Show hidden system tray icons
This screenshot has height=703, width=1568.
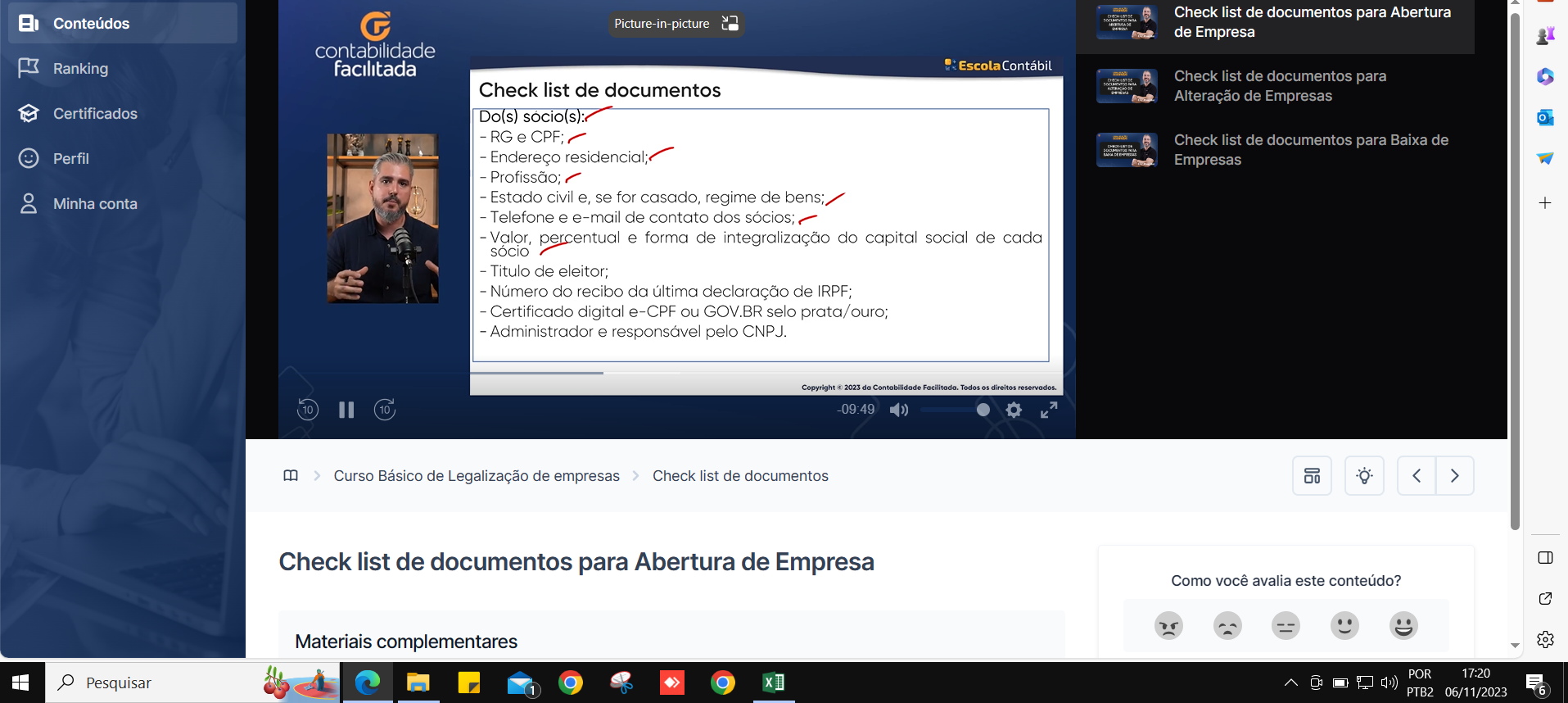pyautogui.click(x=1290, y=683)
